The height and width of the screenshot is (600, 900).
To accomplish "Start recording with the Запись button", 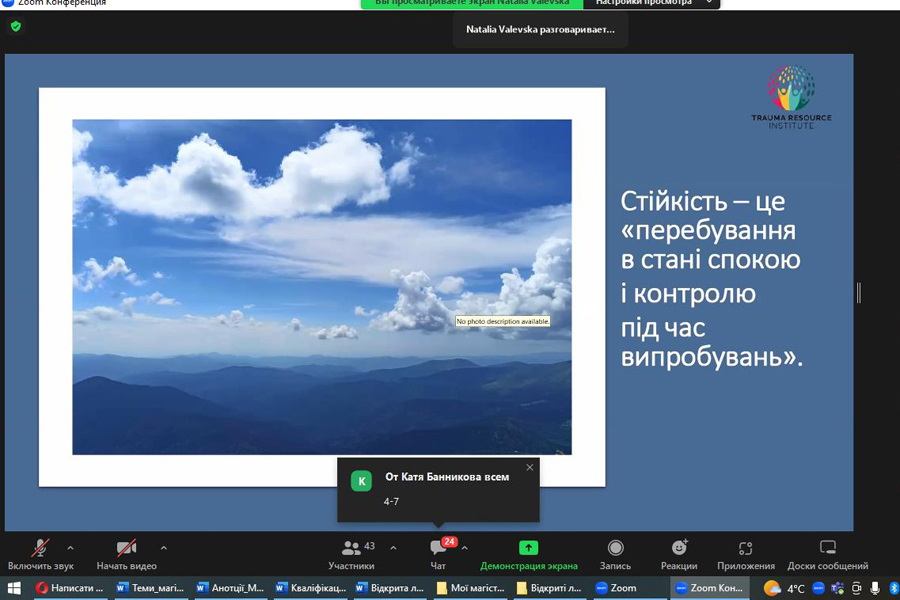I will click(x=615, y=549).
